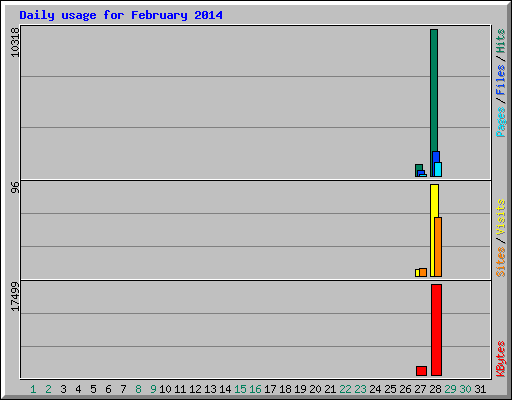The height and width of the screenshot is (400, 512).
Task: Click day 2 on the x-axis
Action: [x=48, y=389]
